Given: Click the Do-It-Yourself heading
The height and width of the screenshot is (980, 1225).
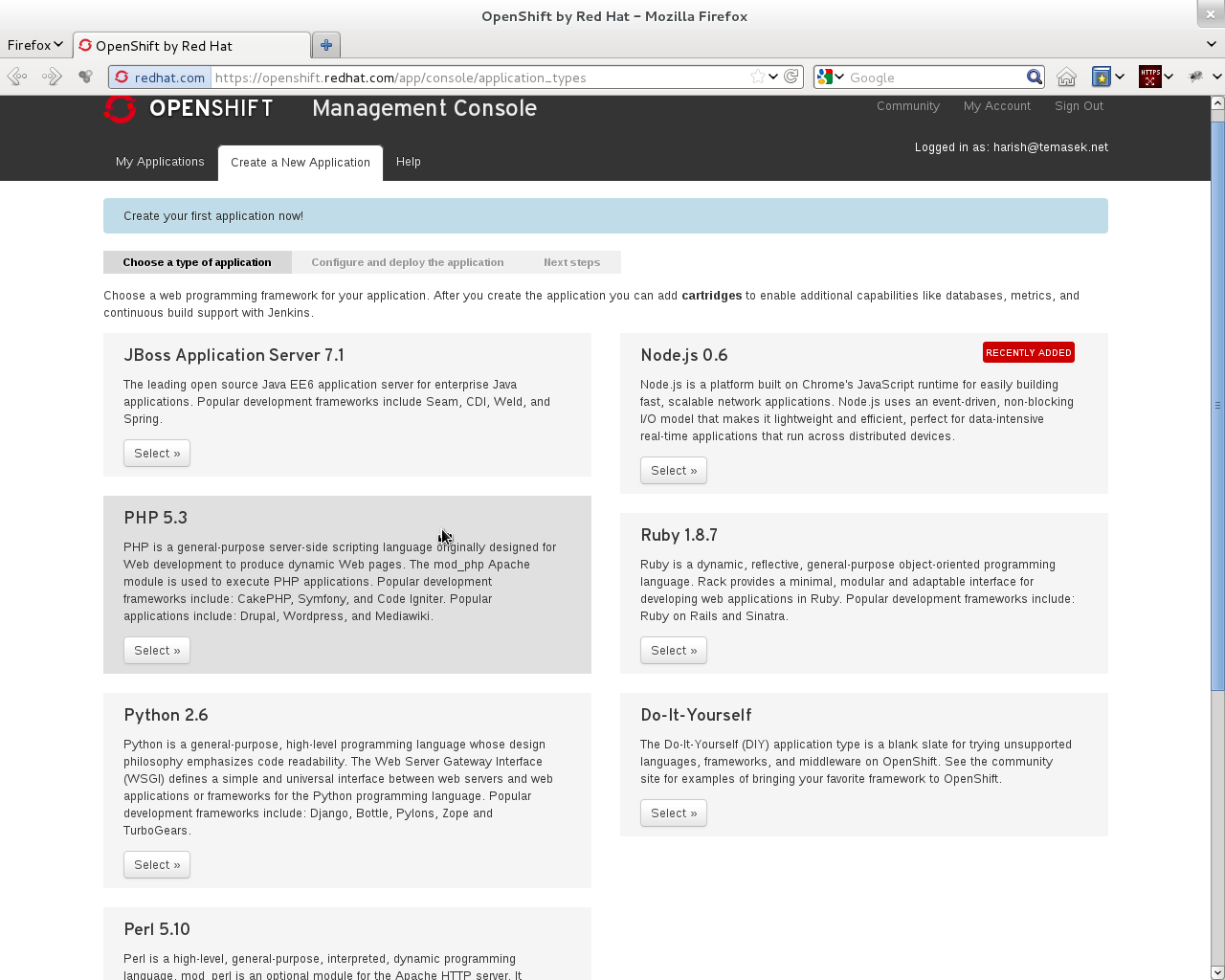Looking at the screenshot, I should [696, 715].
